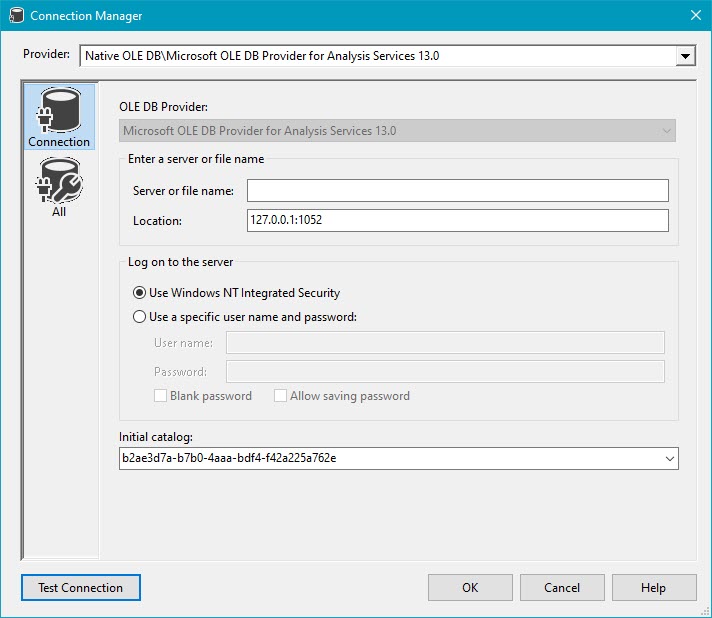Select Use Windows NT Integrated Security
This screenshot has height=618, width=712.
pyautogui.click(x=141, y=293)
